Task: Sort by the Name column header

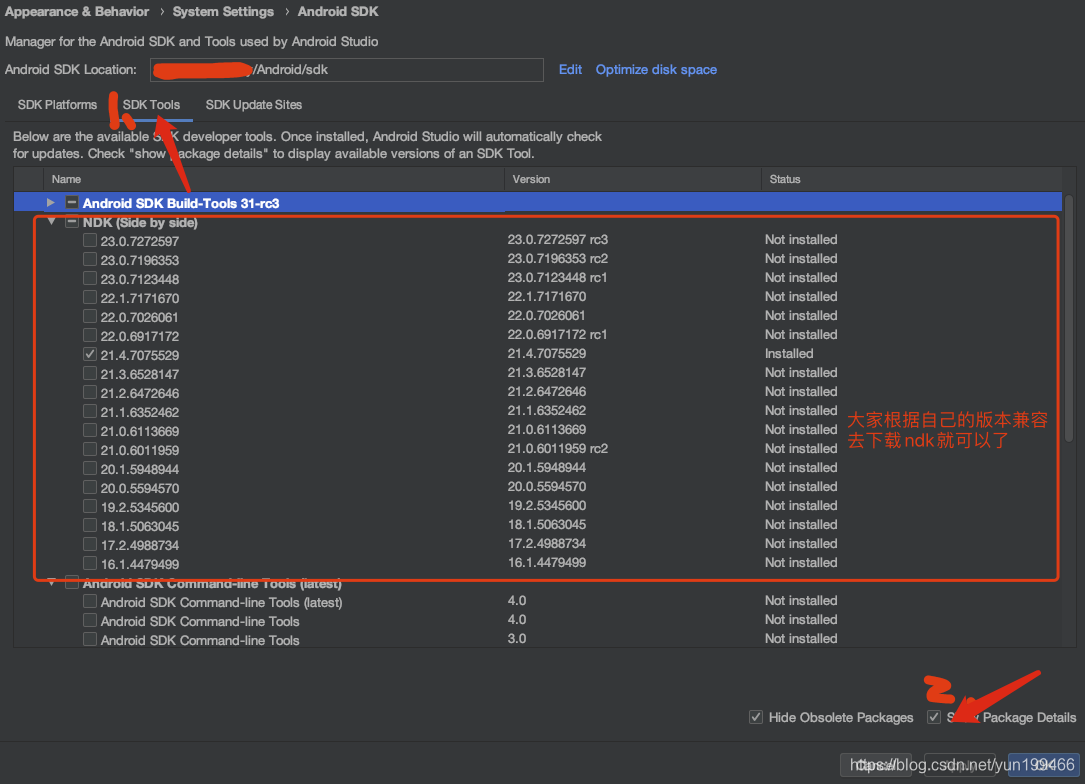Action: point(274,179)
